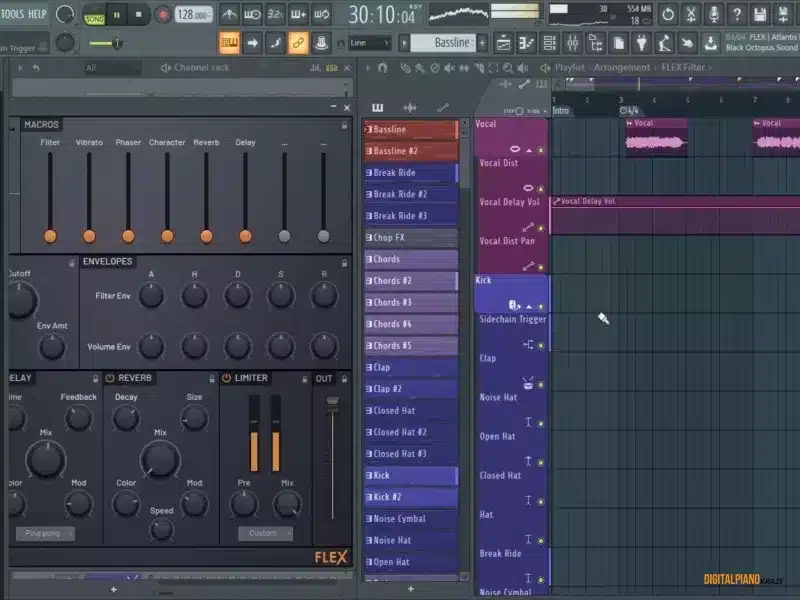Viewport: 800px width, 600px height.
Task: Click the record button in transport
Action: 161,14
